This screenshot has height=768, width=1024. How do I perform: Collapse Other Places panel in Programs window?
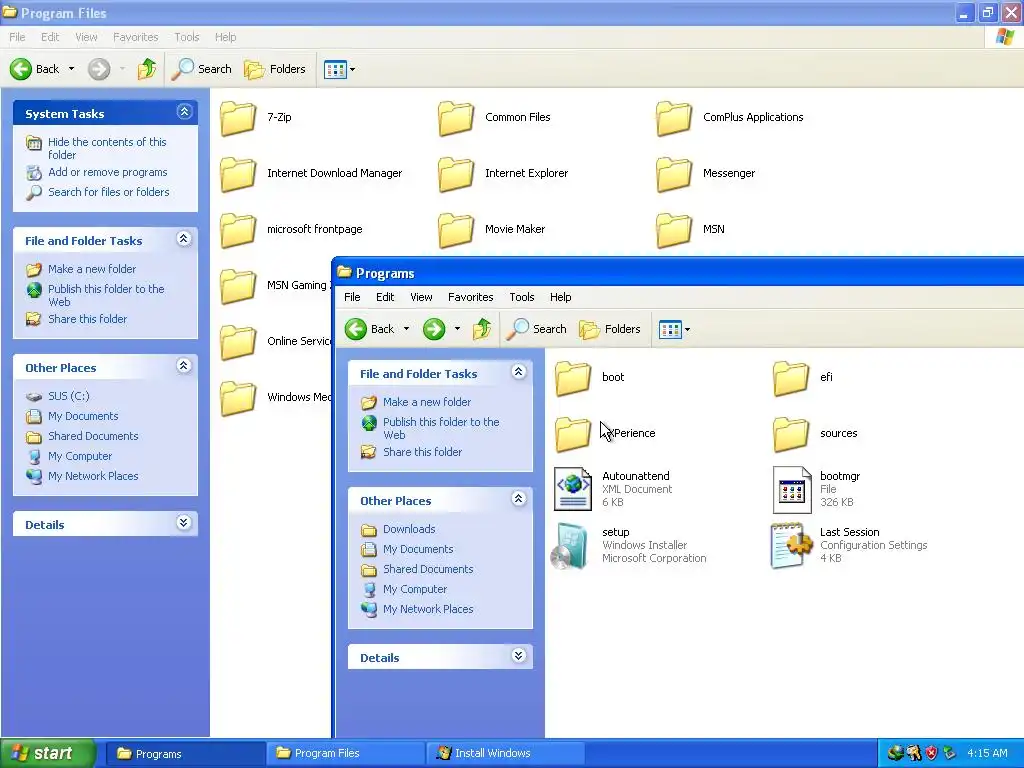click(x=519, y=499)
